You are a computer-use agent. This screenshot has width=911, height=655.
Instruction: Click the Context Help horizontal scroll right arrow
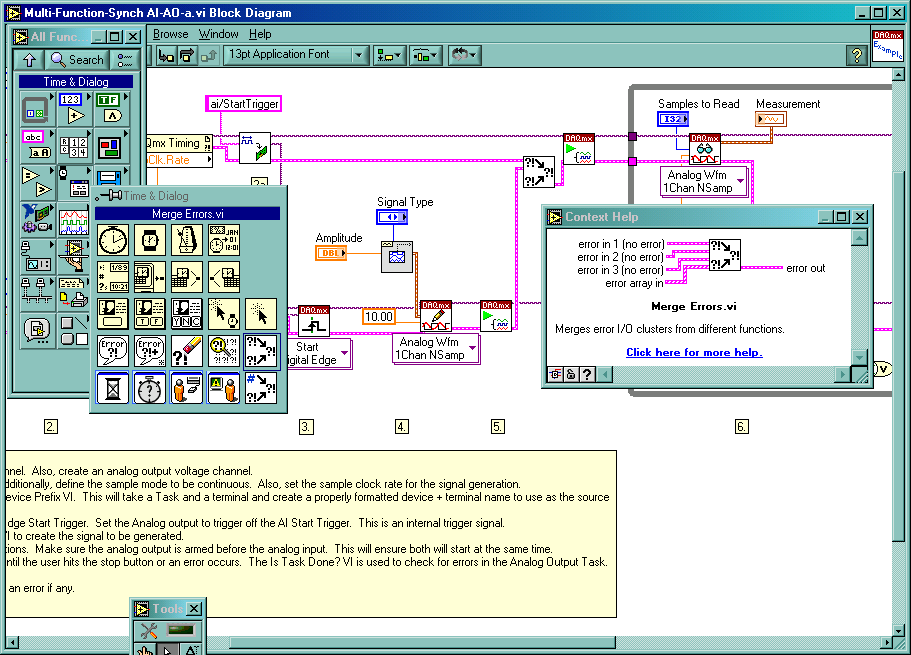coord(842,374)
